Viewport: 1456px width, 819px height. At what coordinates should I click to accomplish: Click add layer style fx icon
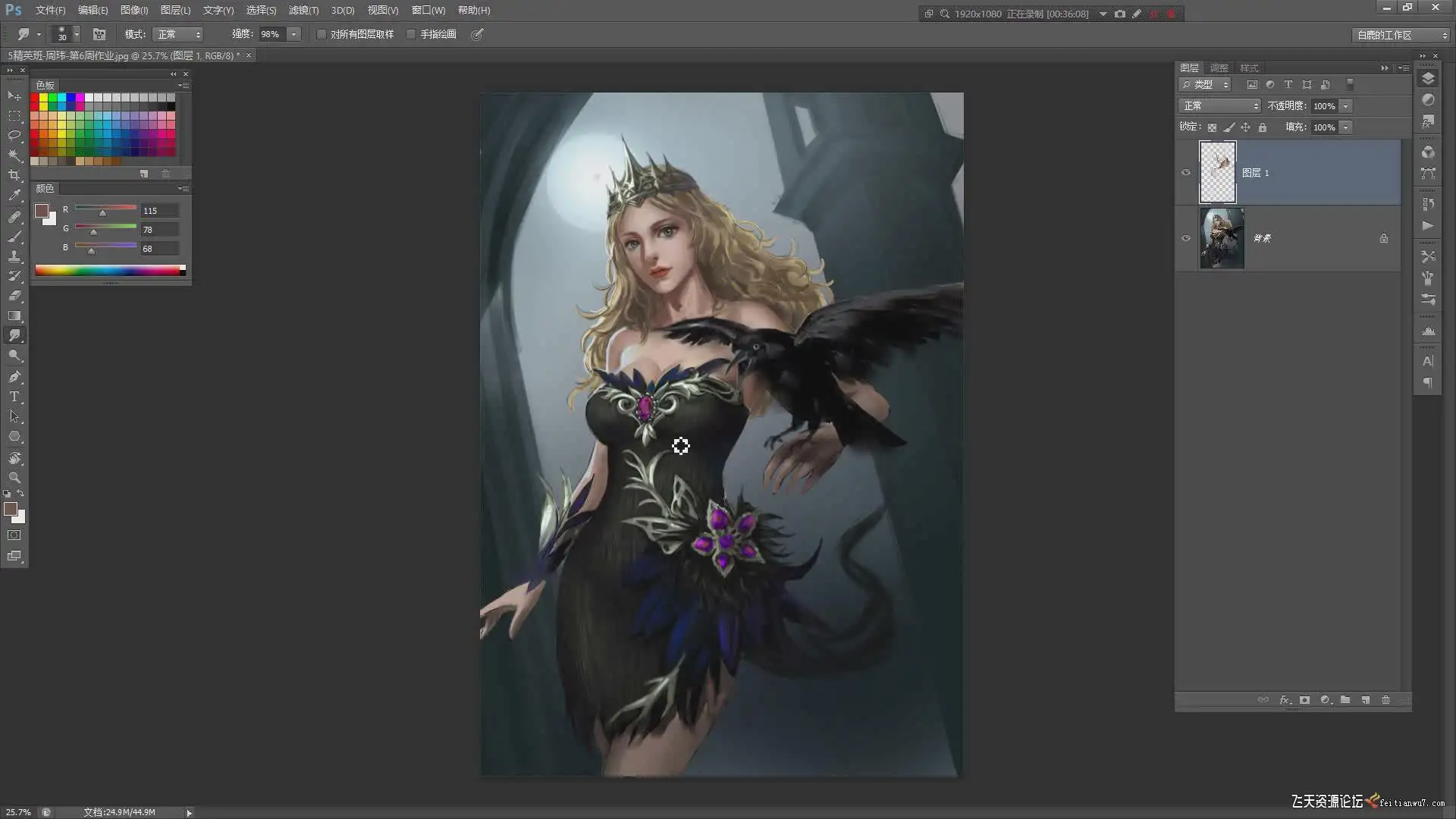click(1285, 700)
